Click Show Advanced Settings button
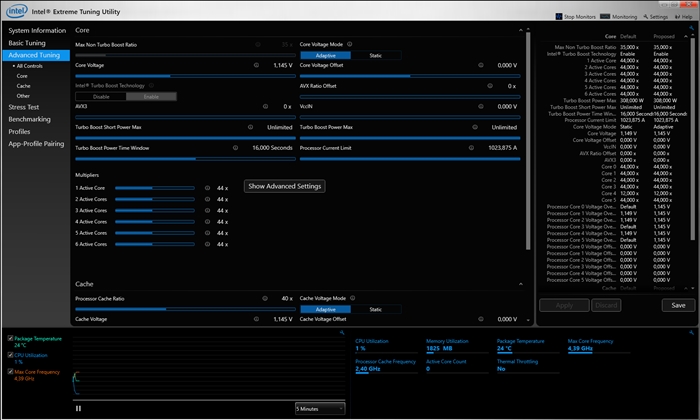 pos(284,186)
